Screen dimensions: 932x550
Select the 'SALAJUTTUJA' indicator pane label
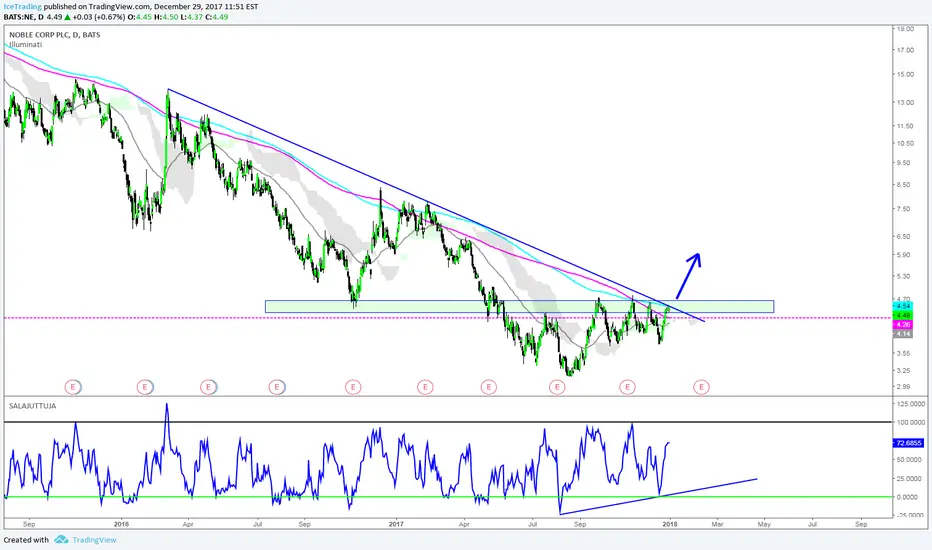[x=33, y=406]
